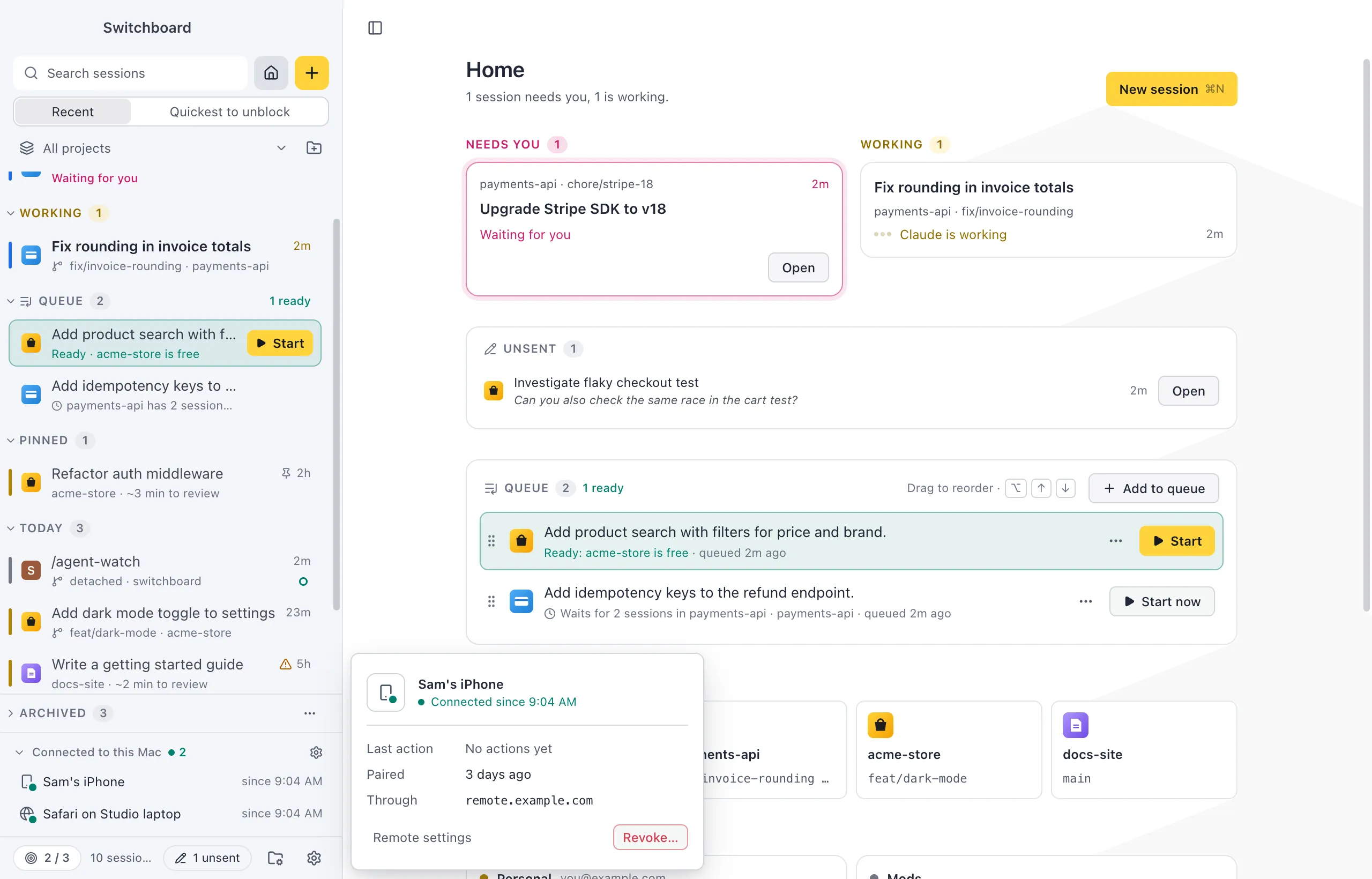The width and height of the screenshot is (1372, 879).
Task: Click the bottom bar settings gear
Action: tap(314, 858)
